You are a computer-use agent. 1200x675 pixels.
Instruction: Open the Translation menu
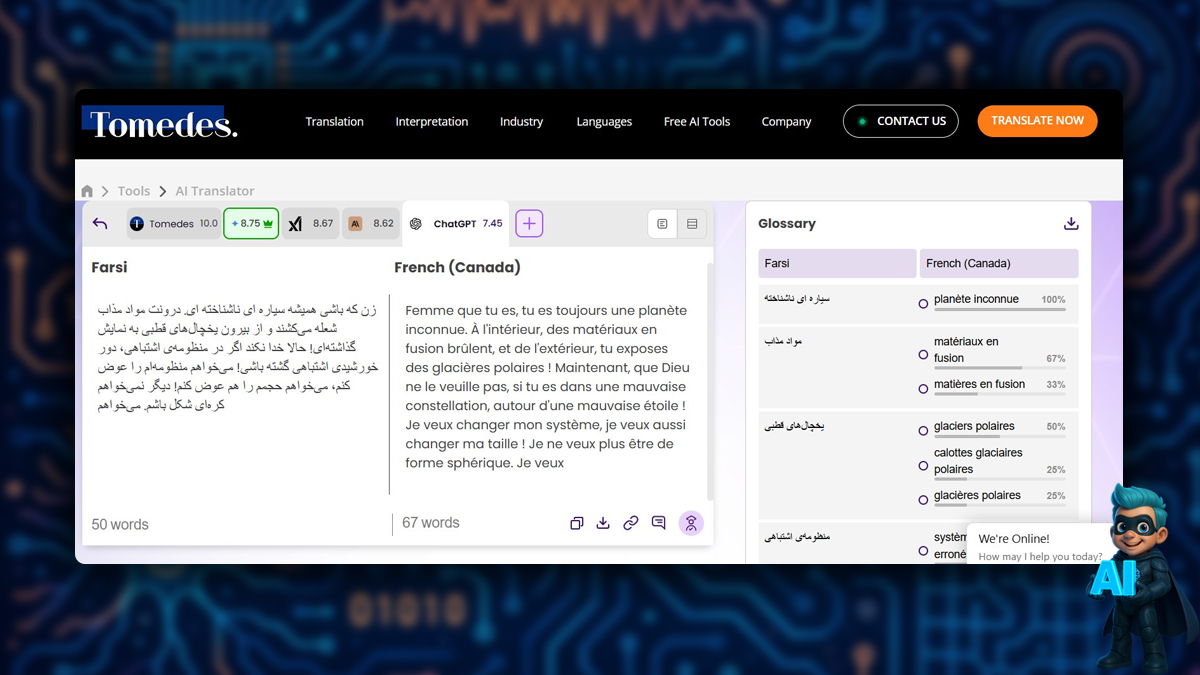click(x=335, y=122)
